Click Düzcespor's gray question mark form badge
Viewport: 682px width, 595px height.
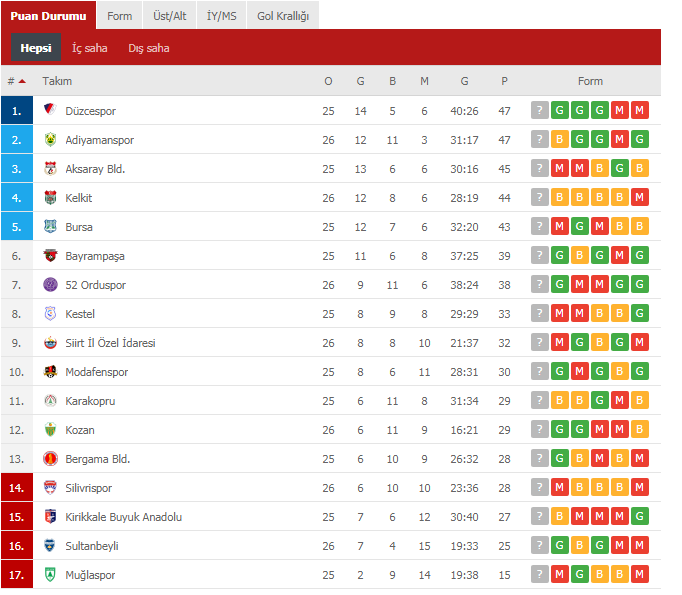[x=539, y=110]
